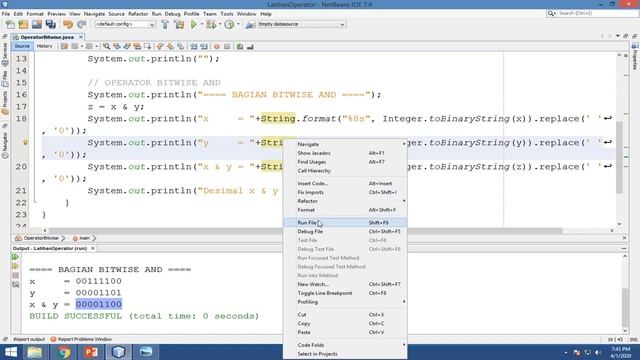640x360 pixels.
Task: Open the Tools menu
Action: [x=227, y=14]
